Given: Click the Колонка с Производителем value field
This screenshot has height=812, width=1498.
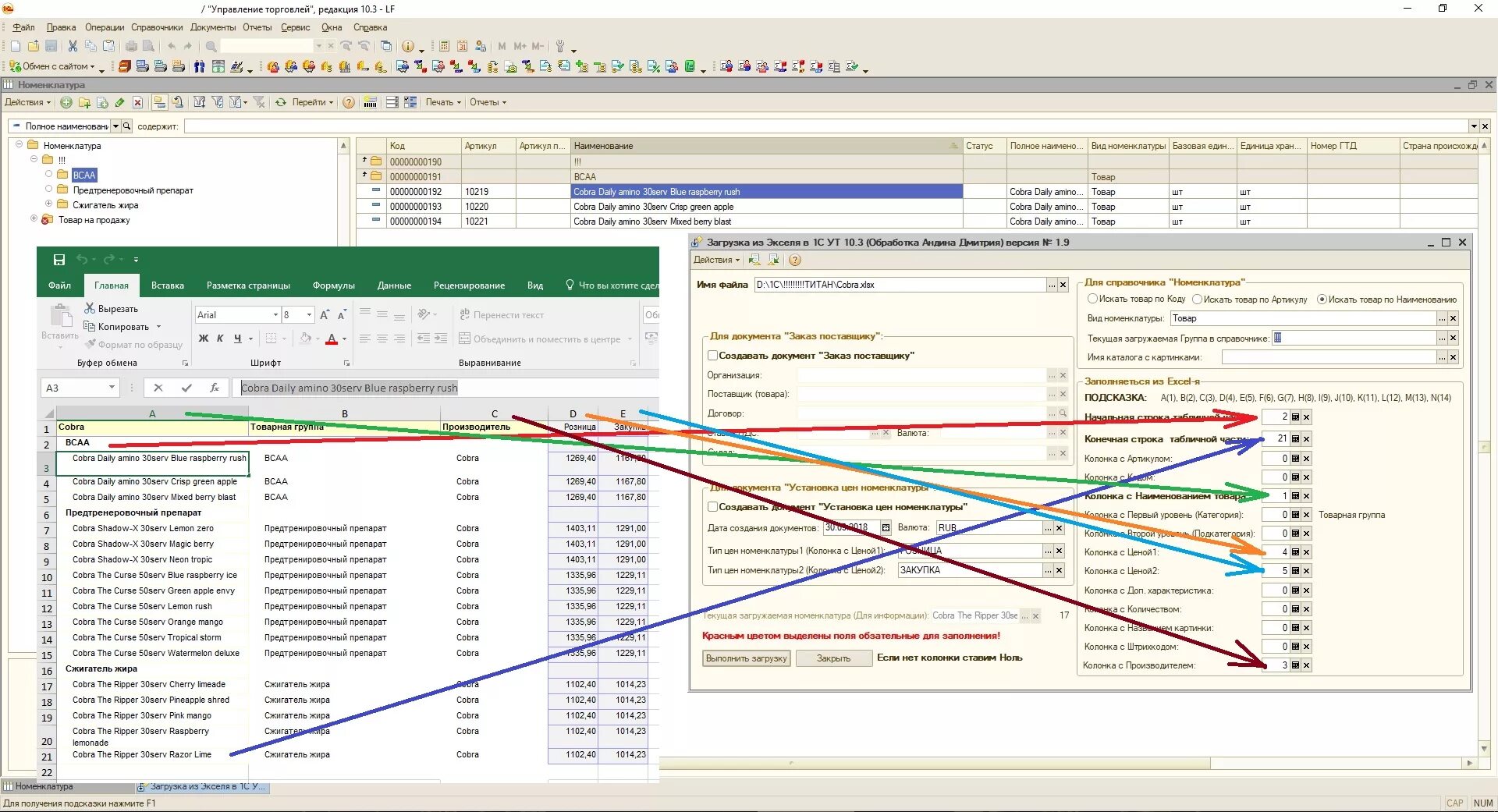Looking at the screenshot, I should (x=1275, y=665).
